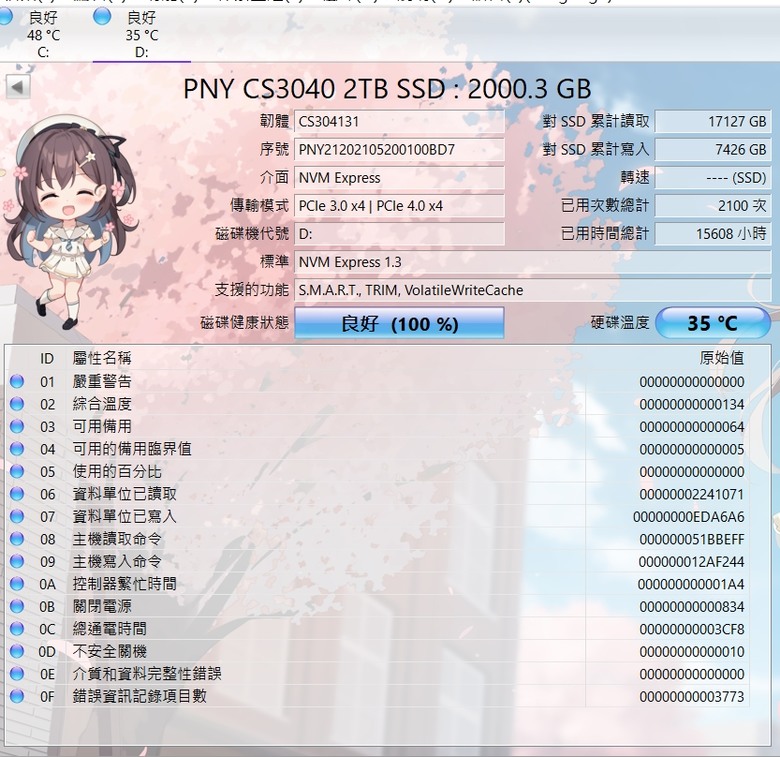Select the 介質和資料完整性錯誤 attribute name

point(147,674)
